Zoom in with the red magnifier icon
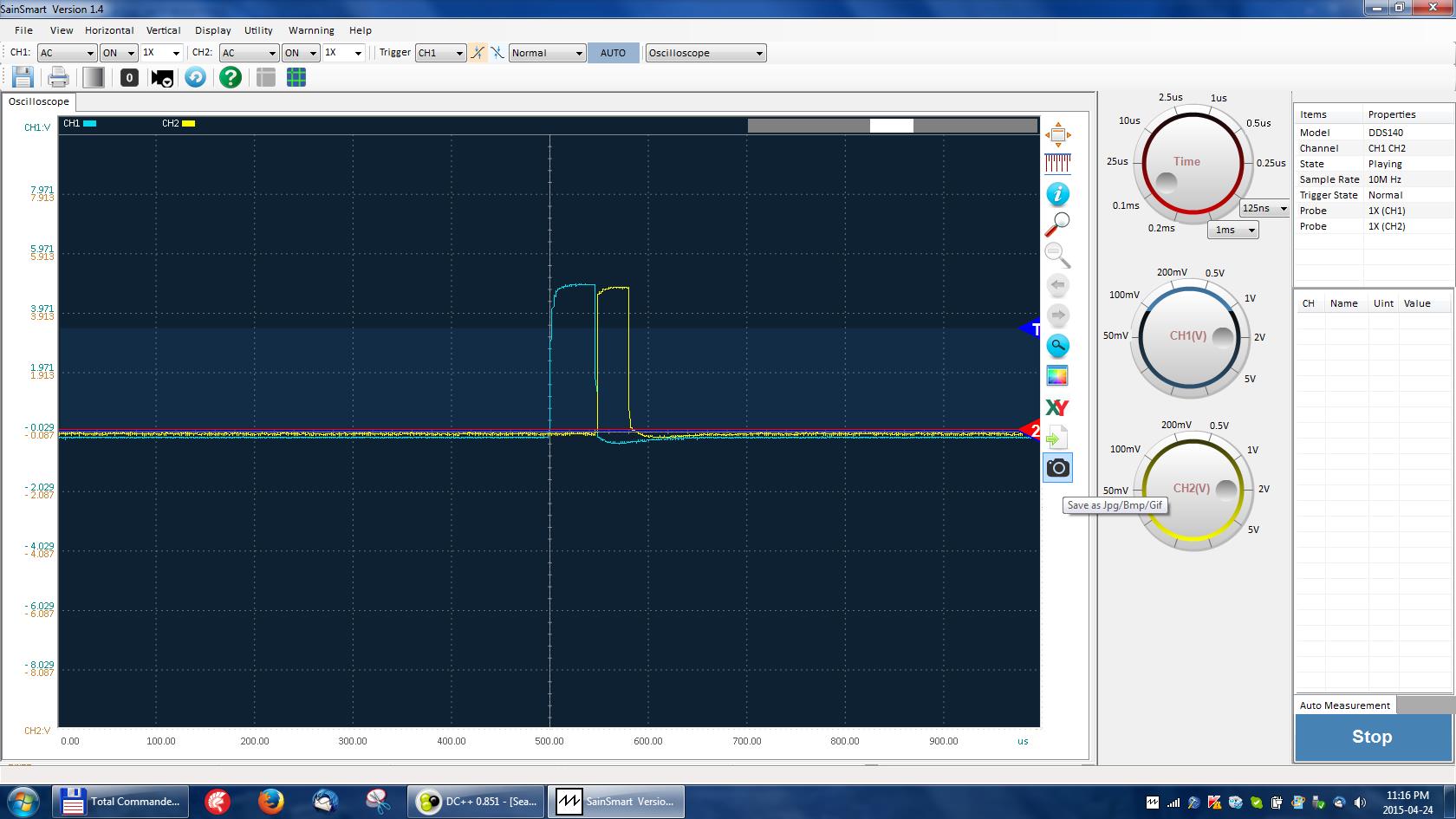1456x819 pixels. 1057,224
